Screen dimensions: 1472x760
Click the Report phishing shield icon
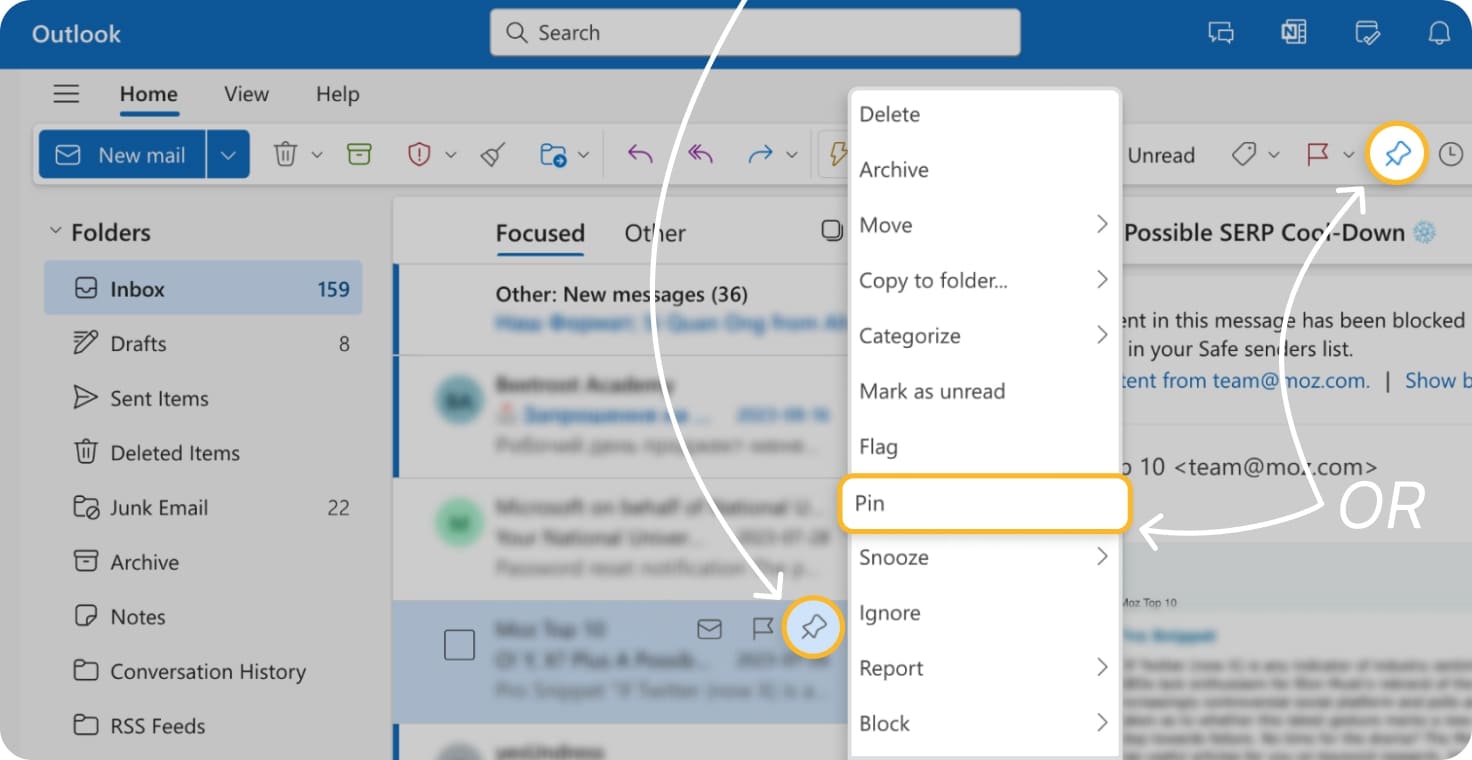click(421, 154)
